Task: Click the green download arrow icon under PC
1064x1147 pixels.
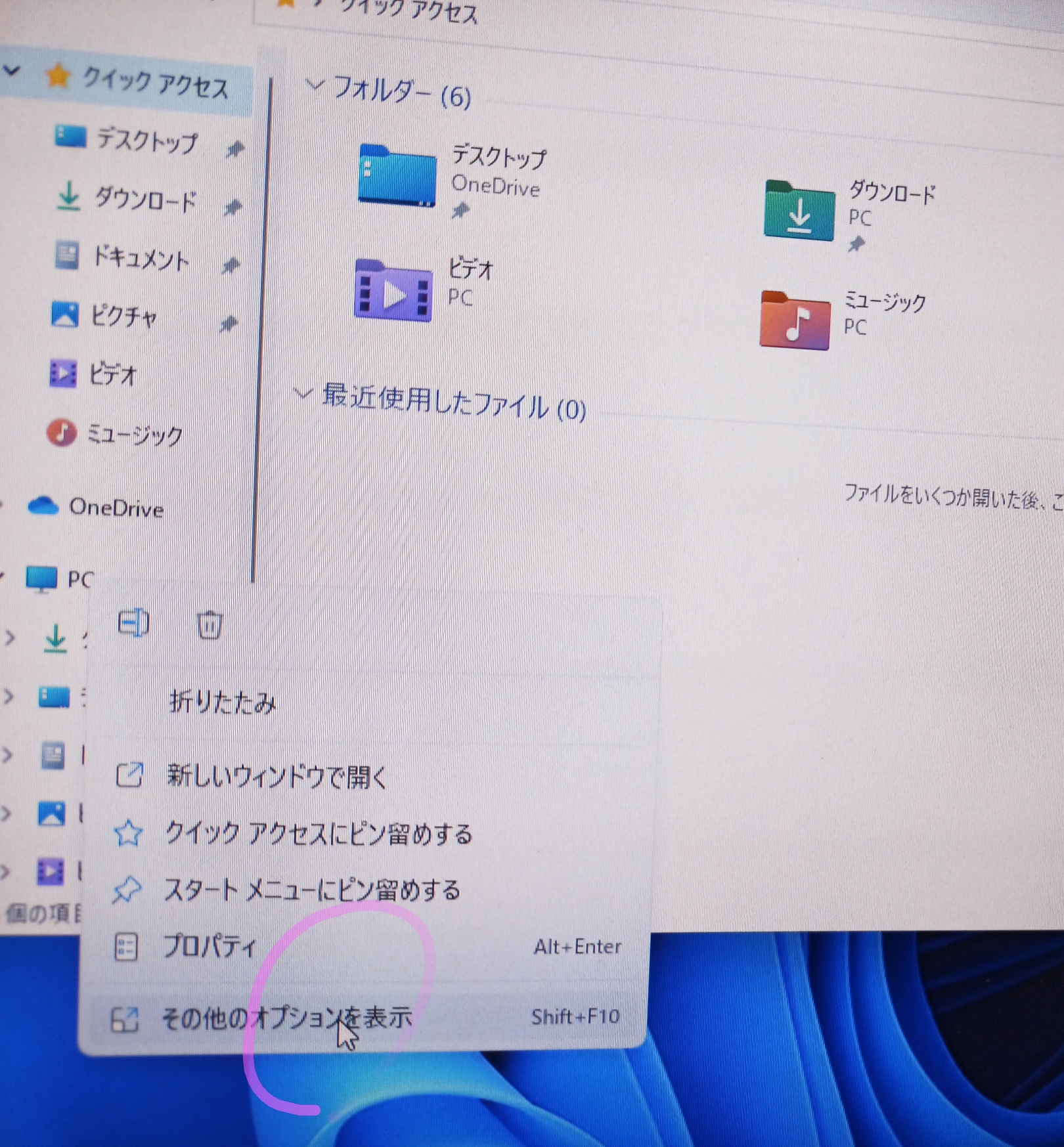Action: 56,639
